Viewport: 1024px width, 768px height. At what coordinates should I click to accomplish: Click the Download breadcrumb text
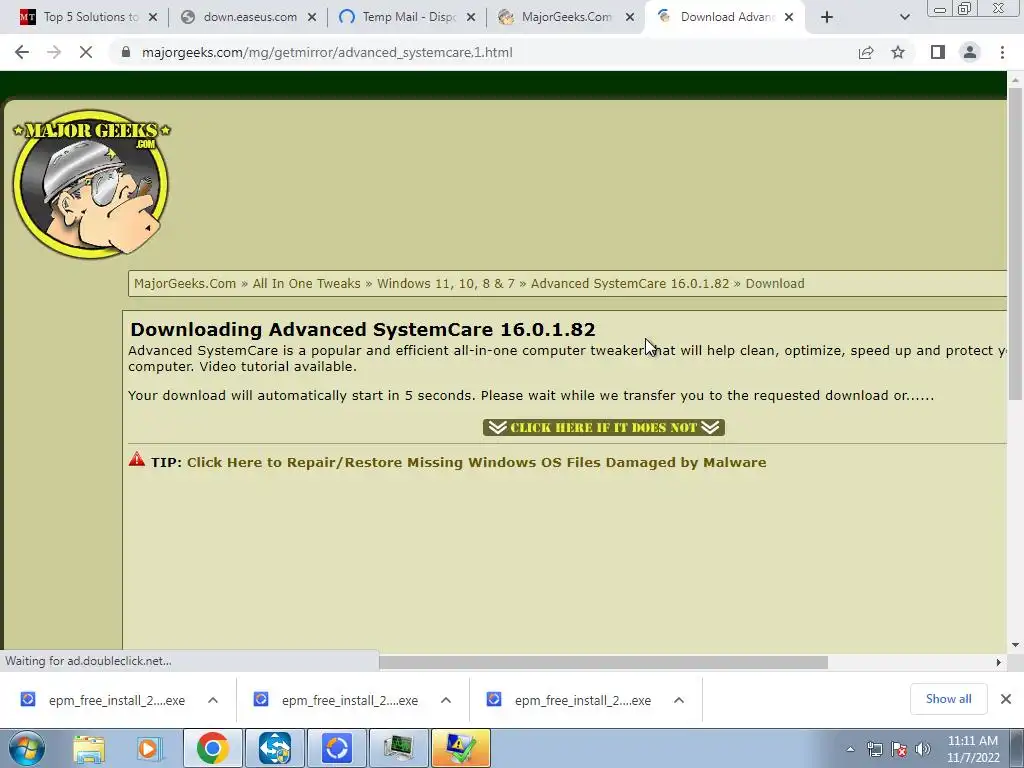775,283
